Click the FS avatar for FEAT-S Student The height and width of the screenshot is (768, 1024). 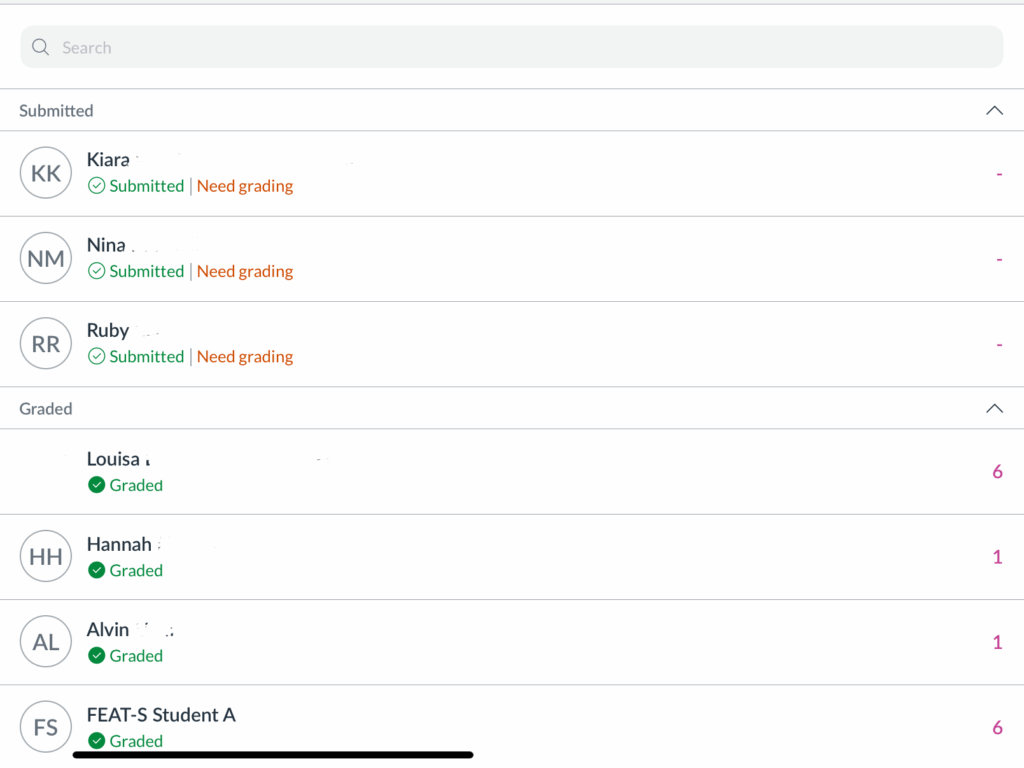point(46,727)
